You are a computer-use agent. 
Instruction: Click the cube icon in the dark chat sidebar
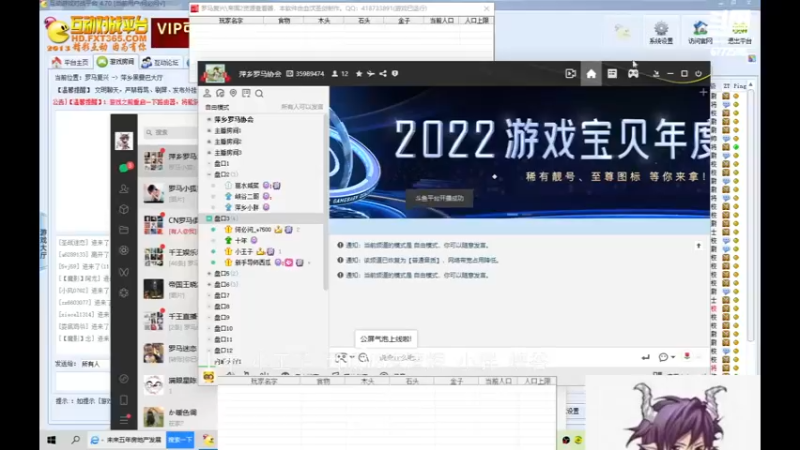(x=124, y=209)
